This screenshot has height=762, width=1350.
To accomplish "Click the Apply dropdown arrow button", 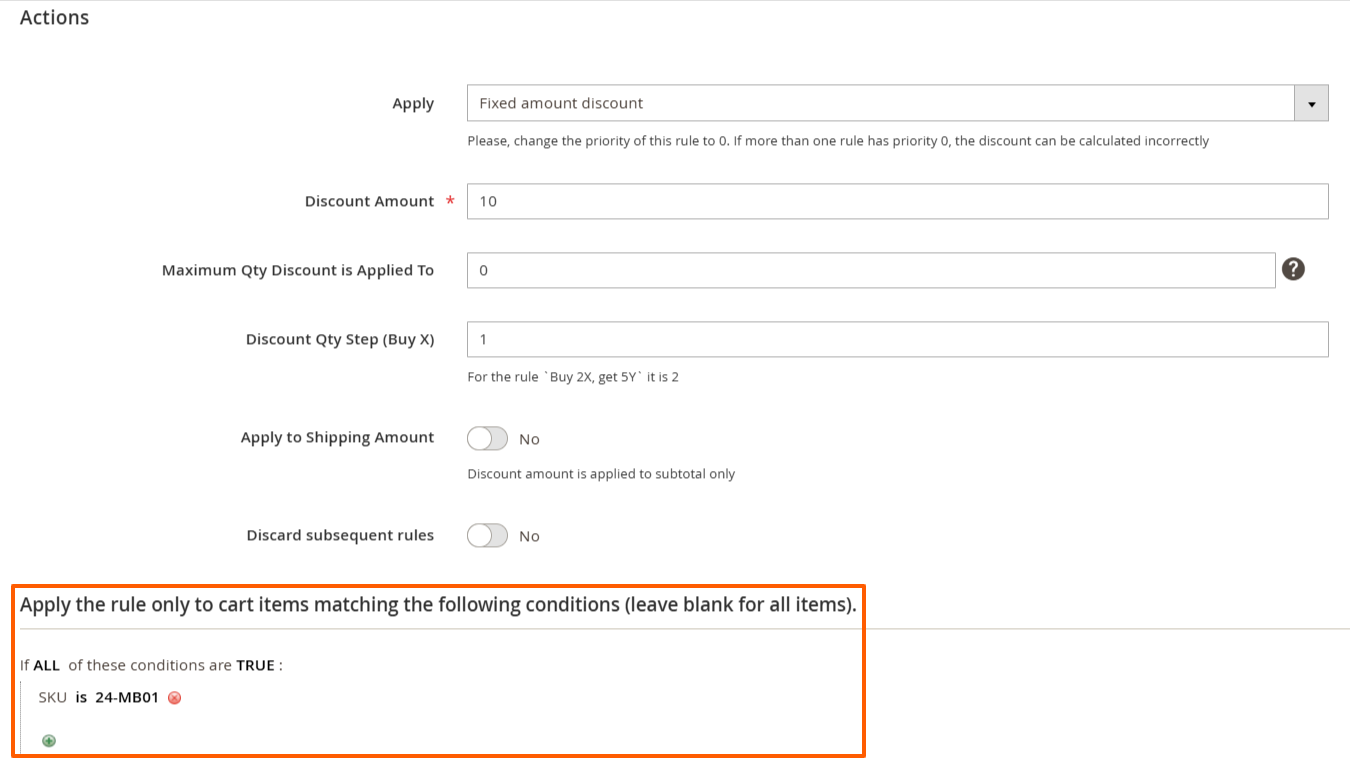I will pyautogui.click(x=1311, y=103).
